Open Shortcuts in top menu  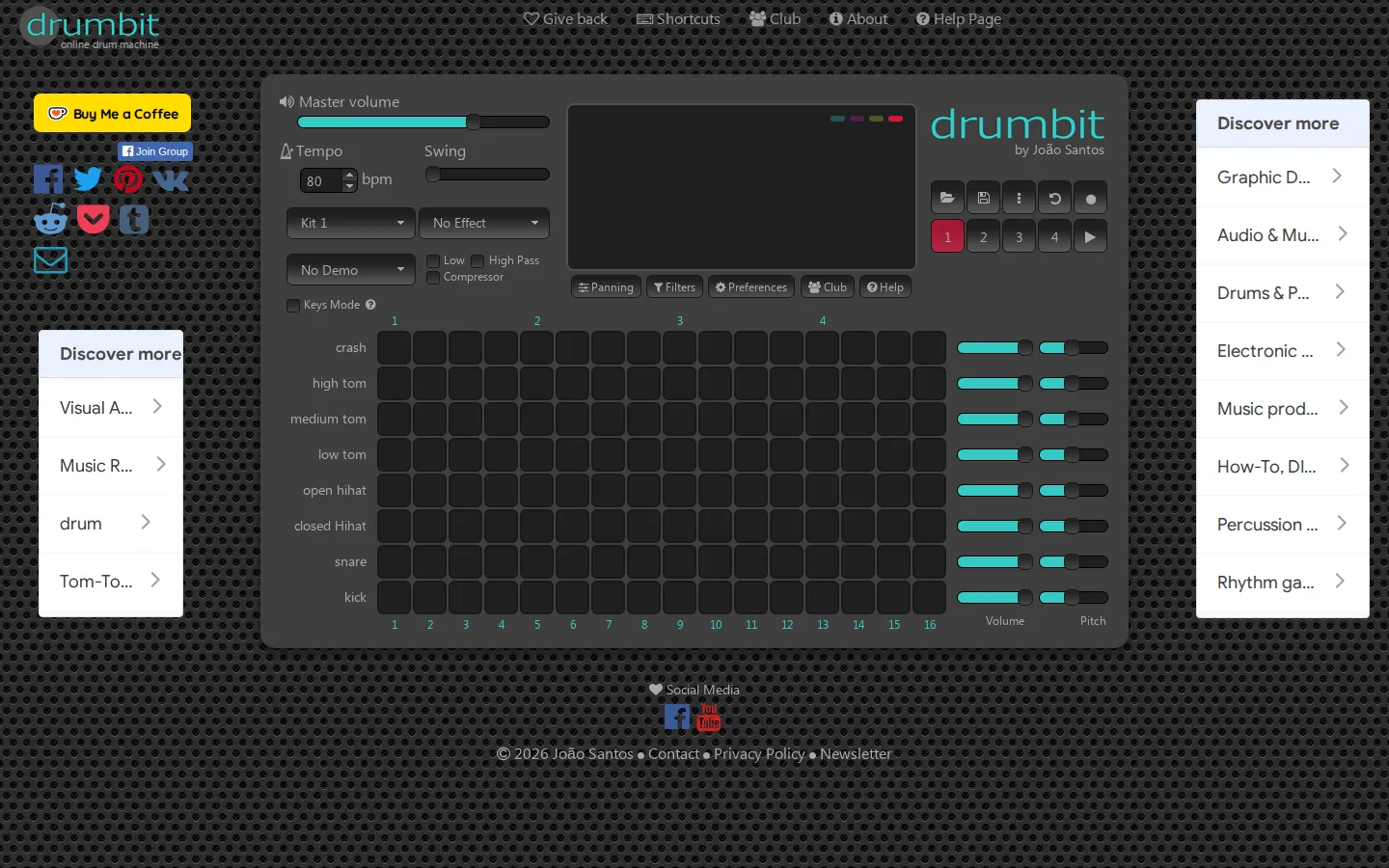click(678, 18)
